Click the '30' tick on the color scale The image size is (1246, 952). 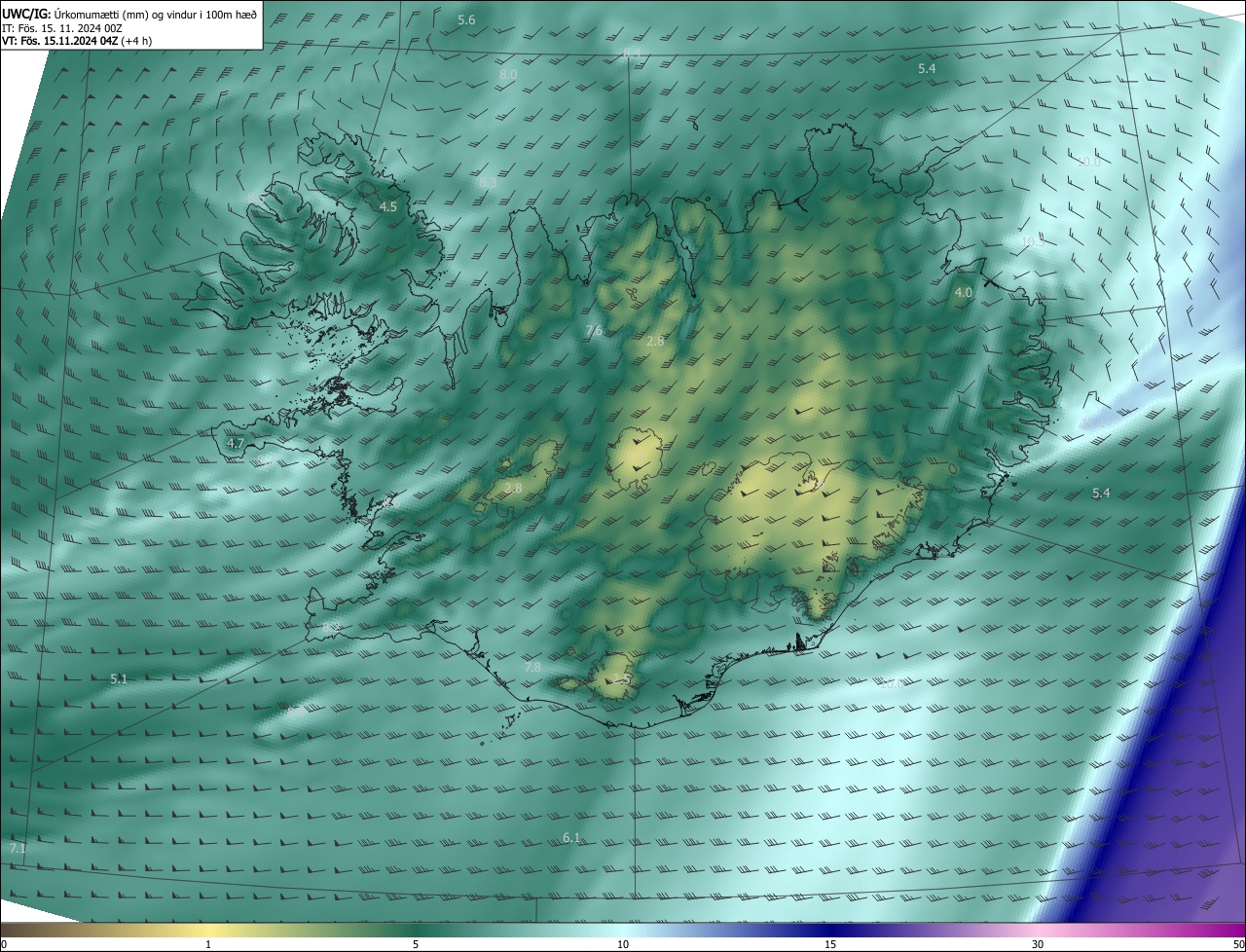click(x=1038, y=944)
